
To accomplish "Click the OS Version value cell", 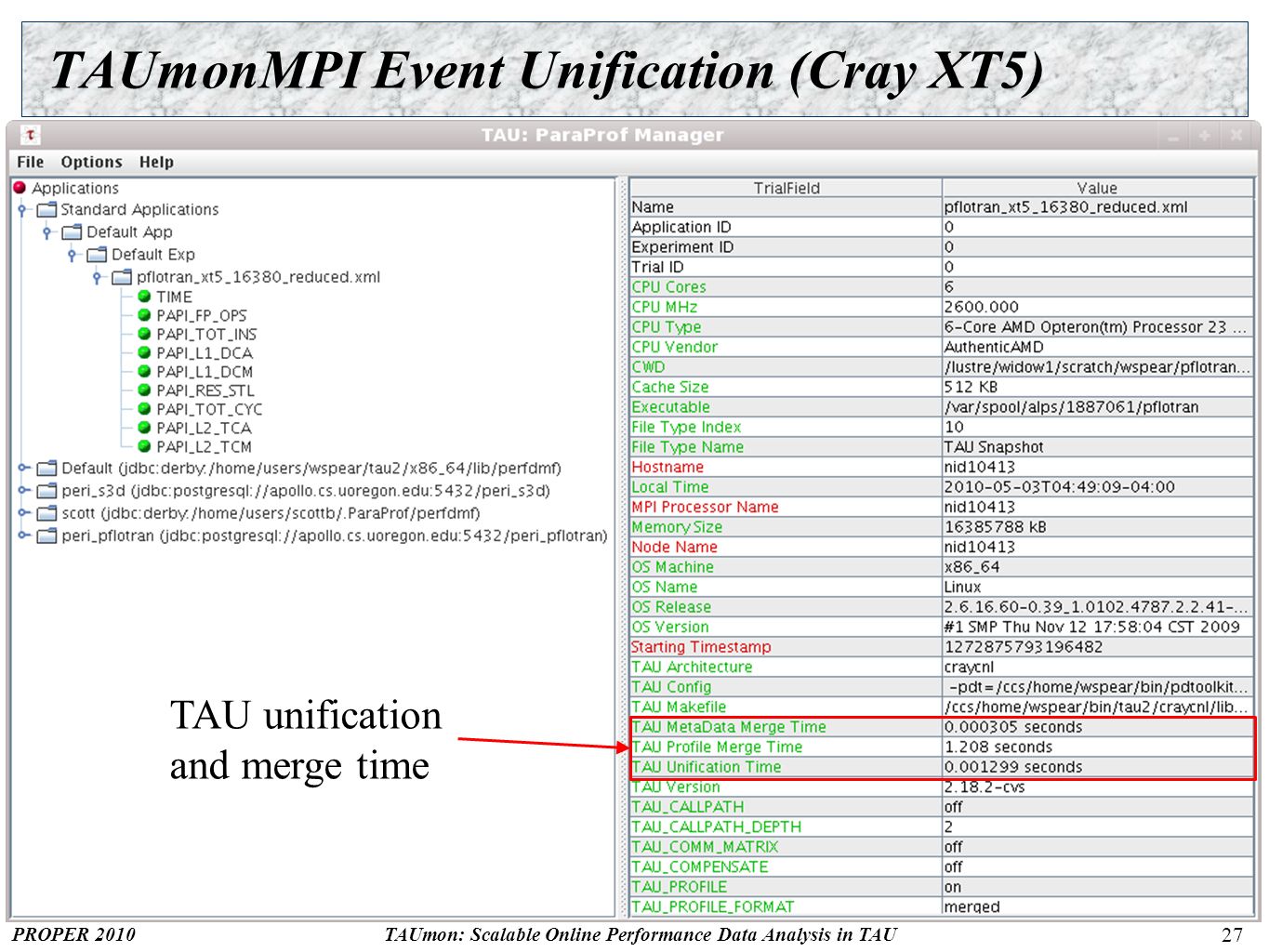I will [x=1098, y=627].
